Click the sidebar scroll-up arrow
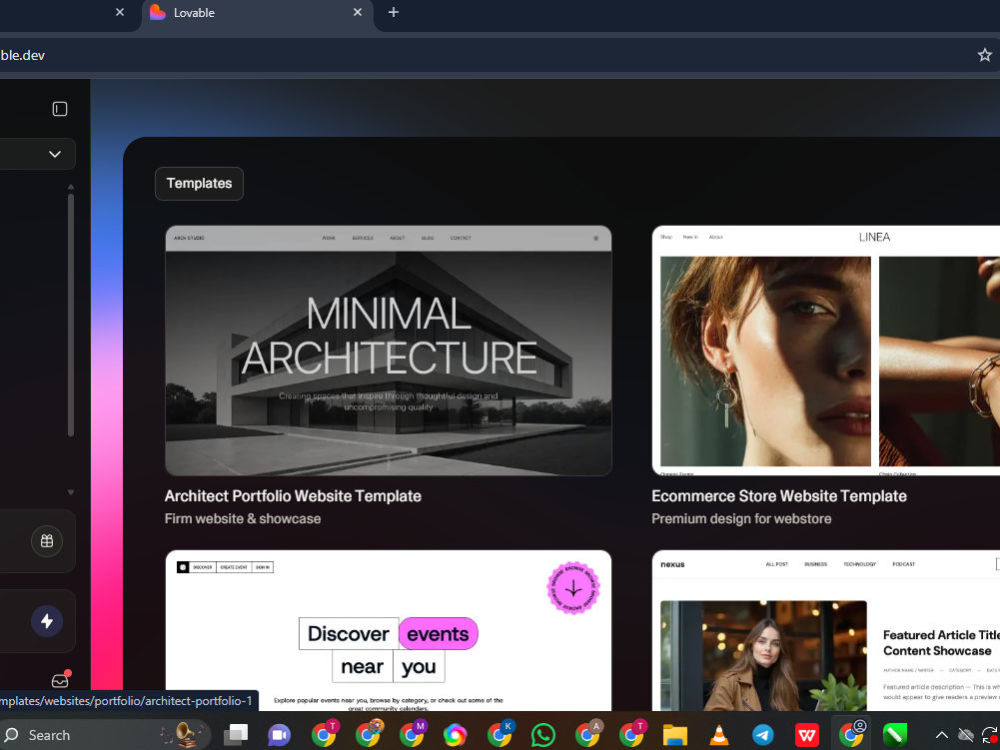The height and width of the screenshot is (750, 1000). (71, 187)
